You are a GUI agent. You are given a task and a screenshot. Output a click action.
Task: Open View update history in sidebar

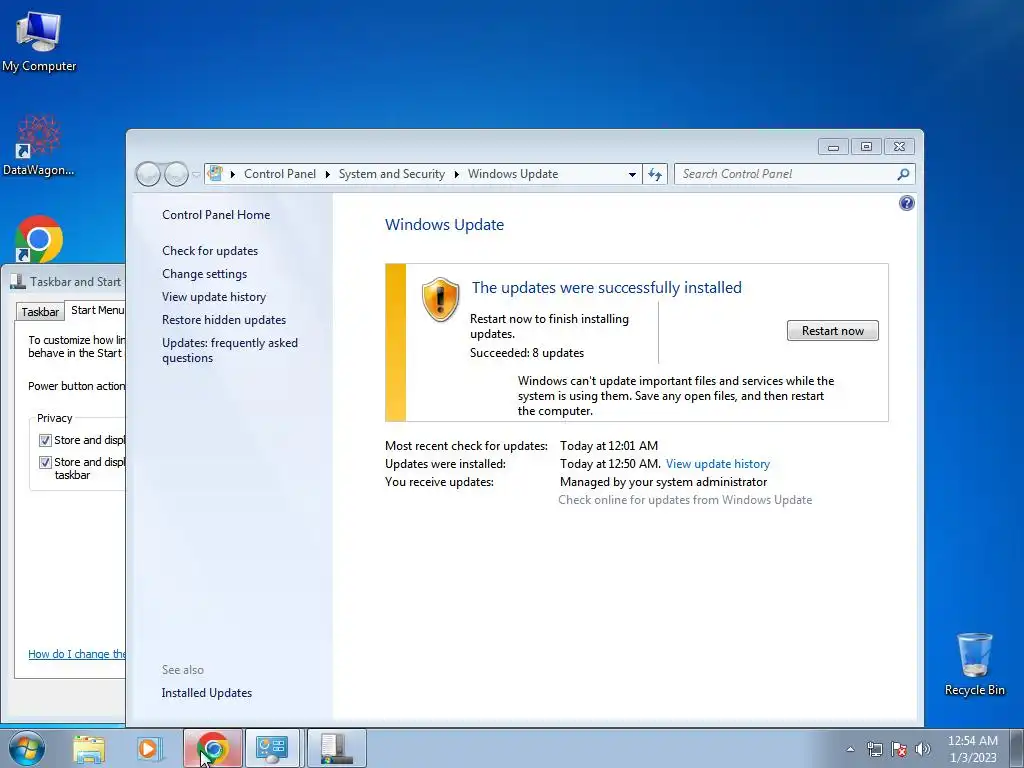coord(214,296)
